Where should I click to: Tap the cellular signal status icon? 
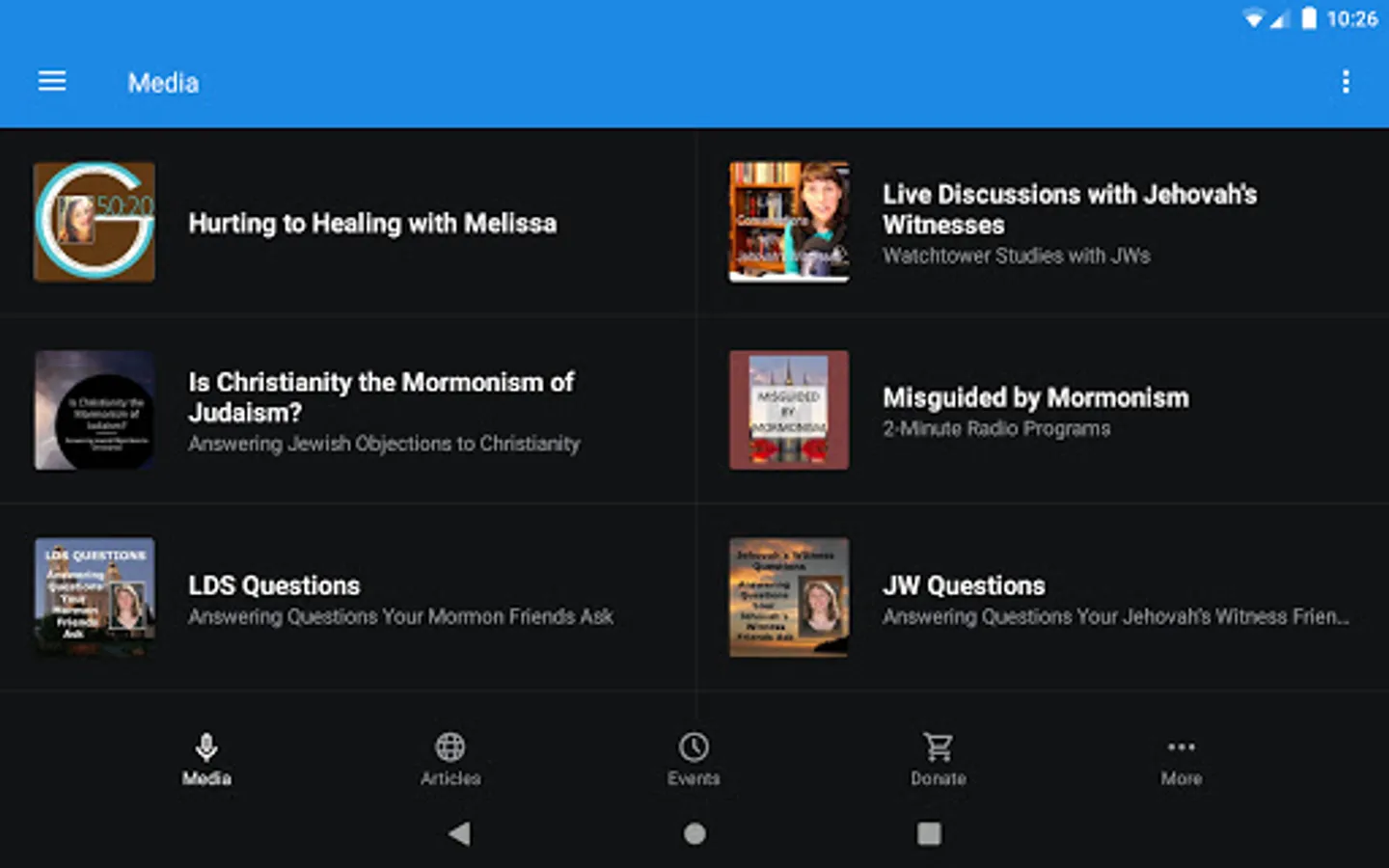1280,18
